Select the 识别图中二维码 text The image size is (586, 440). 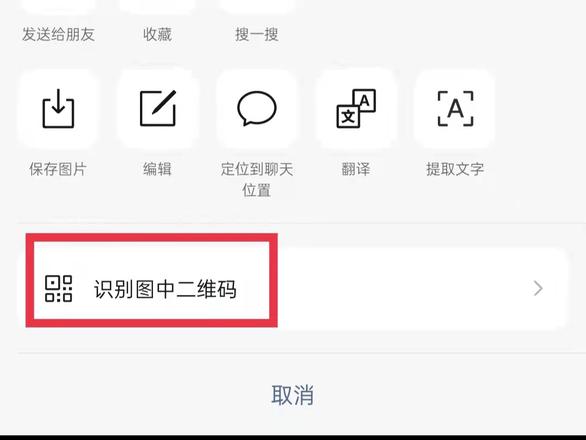point(165,289)
